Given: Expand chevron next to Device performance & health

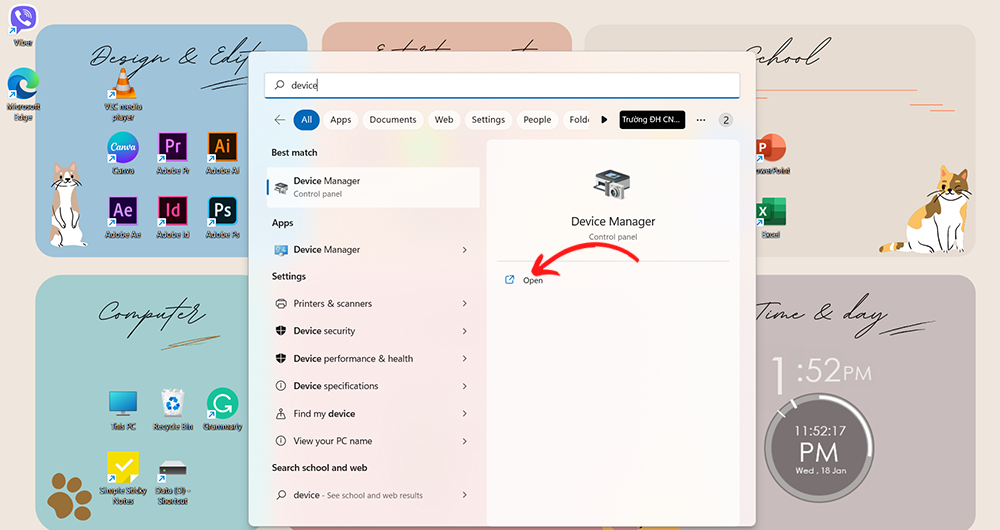Looking at the screenshot, I should 464,358.
